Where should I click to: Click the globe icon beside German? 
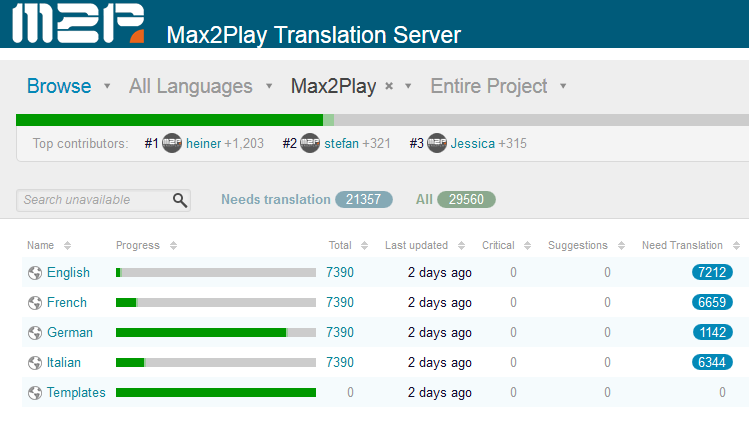click(x=35, y=333)
